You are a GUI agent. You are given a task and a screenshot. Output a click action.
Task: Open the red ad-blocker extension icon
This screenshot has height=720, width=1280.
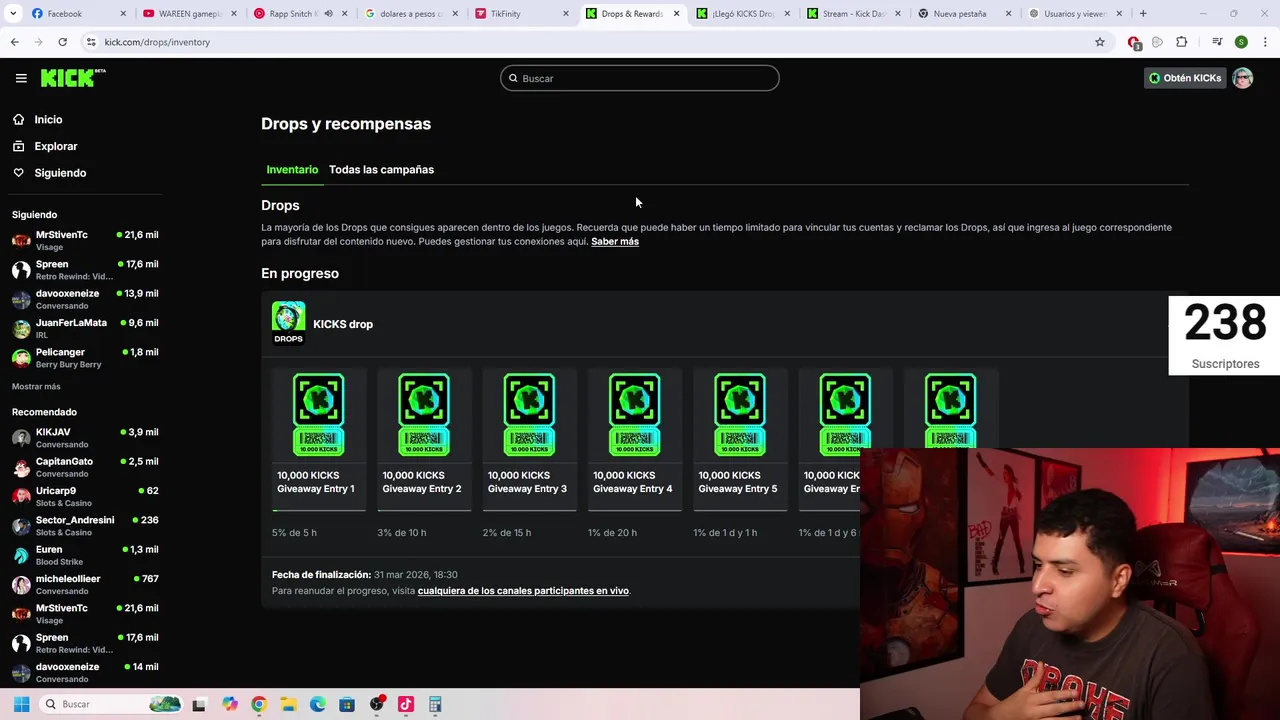coord(1134,42)
